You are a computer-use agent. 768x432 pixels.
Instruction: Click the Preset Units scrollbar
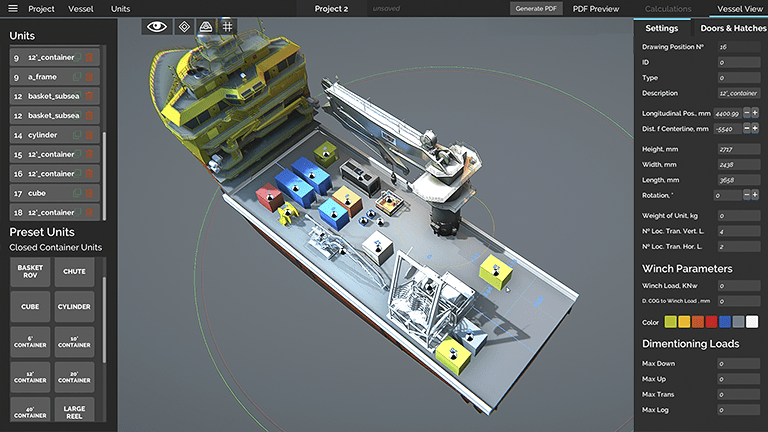pos(104,320)
